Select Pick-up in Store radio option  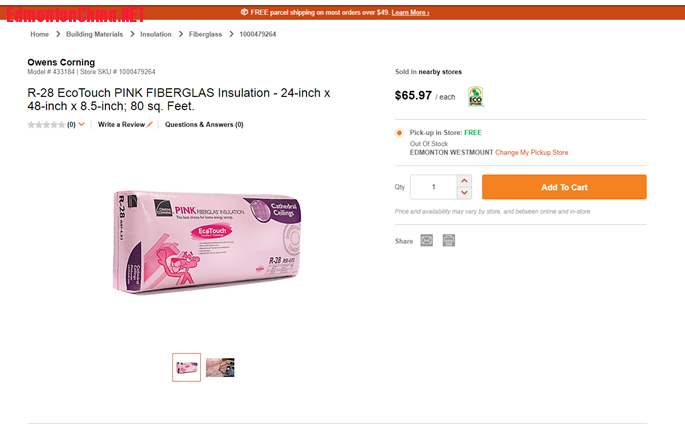[400, 132]
